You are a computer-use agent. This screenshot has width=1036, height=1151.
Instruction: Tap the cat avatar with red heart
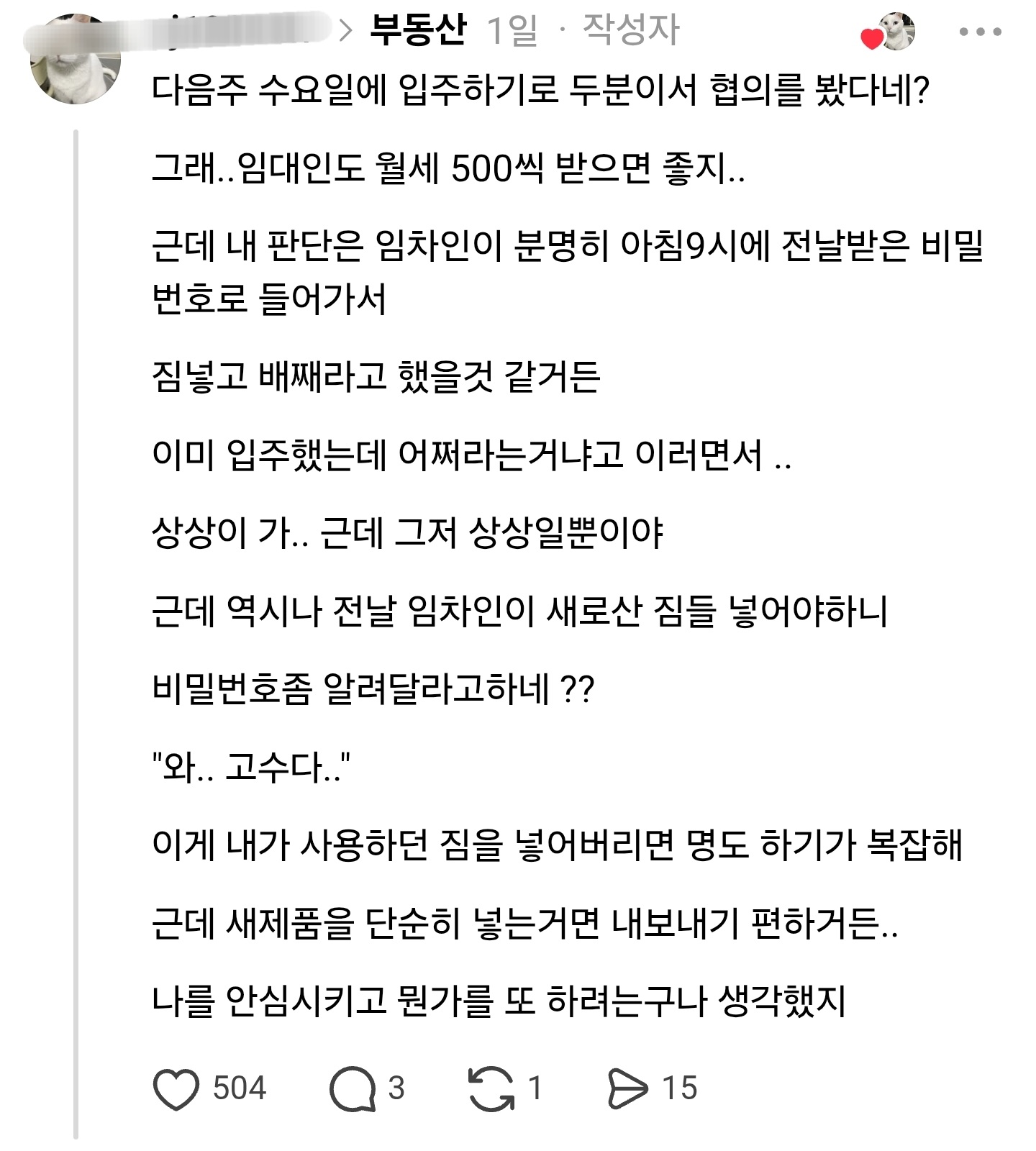891,33
